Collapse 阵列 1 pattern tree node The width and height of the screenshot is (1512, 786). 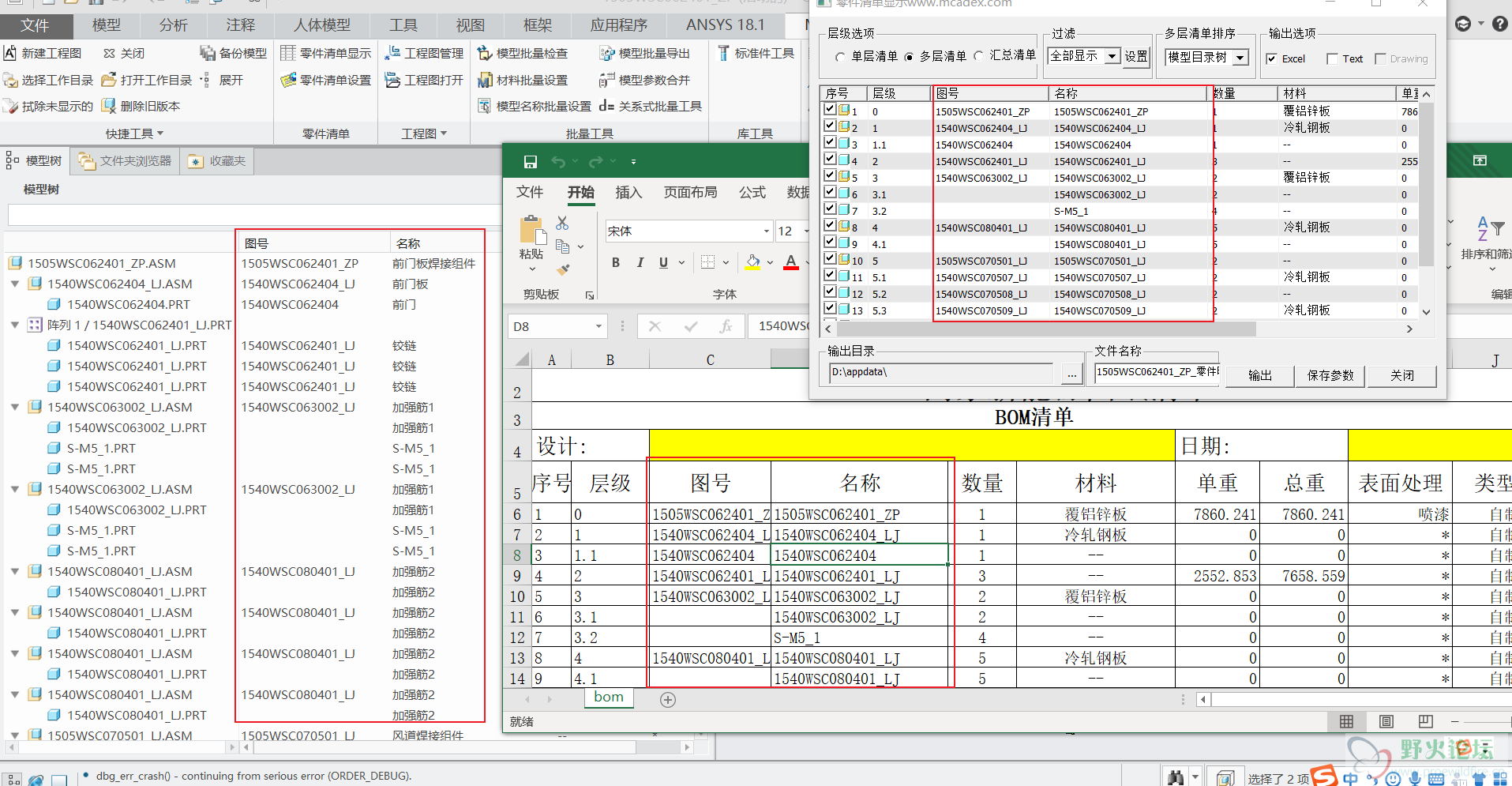(x=15, y=325)
